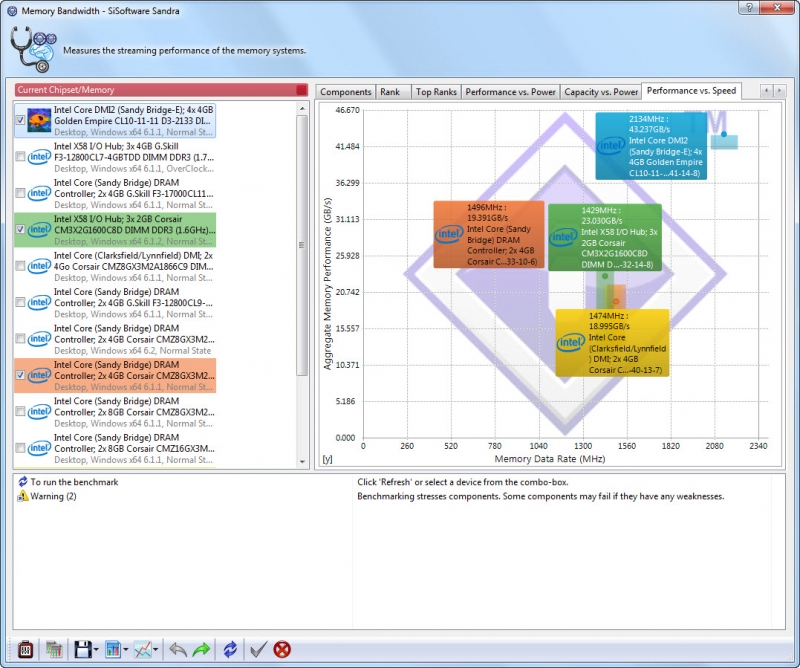
Task: Check the Clarksfield/Lynnfield Corsair CMZ8GX3M2A1866C9 checkbox
Action: tap(20, 266)
